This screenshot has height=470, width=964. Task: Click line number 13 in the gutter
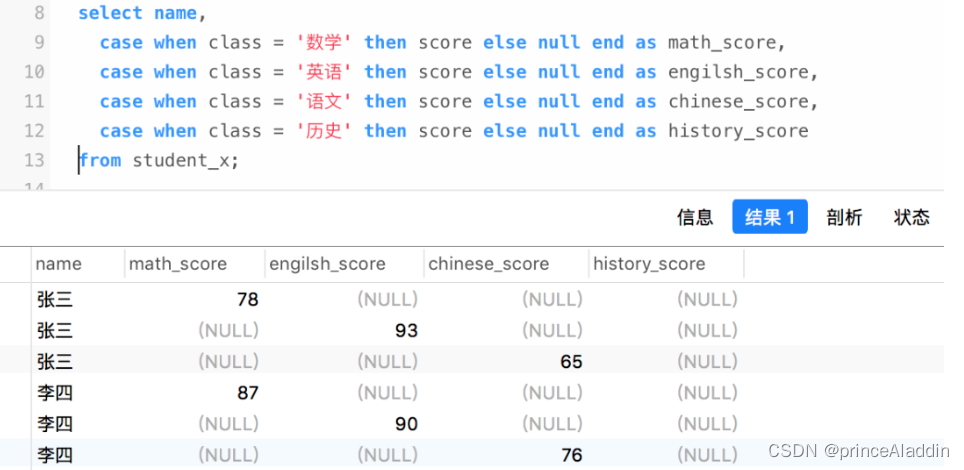click(x=34, y=161)
